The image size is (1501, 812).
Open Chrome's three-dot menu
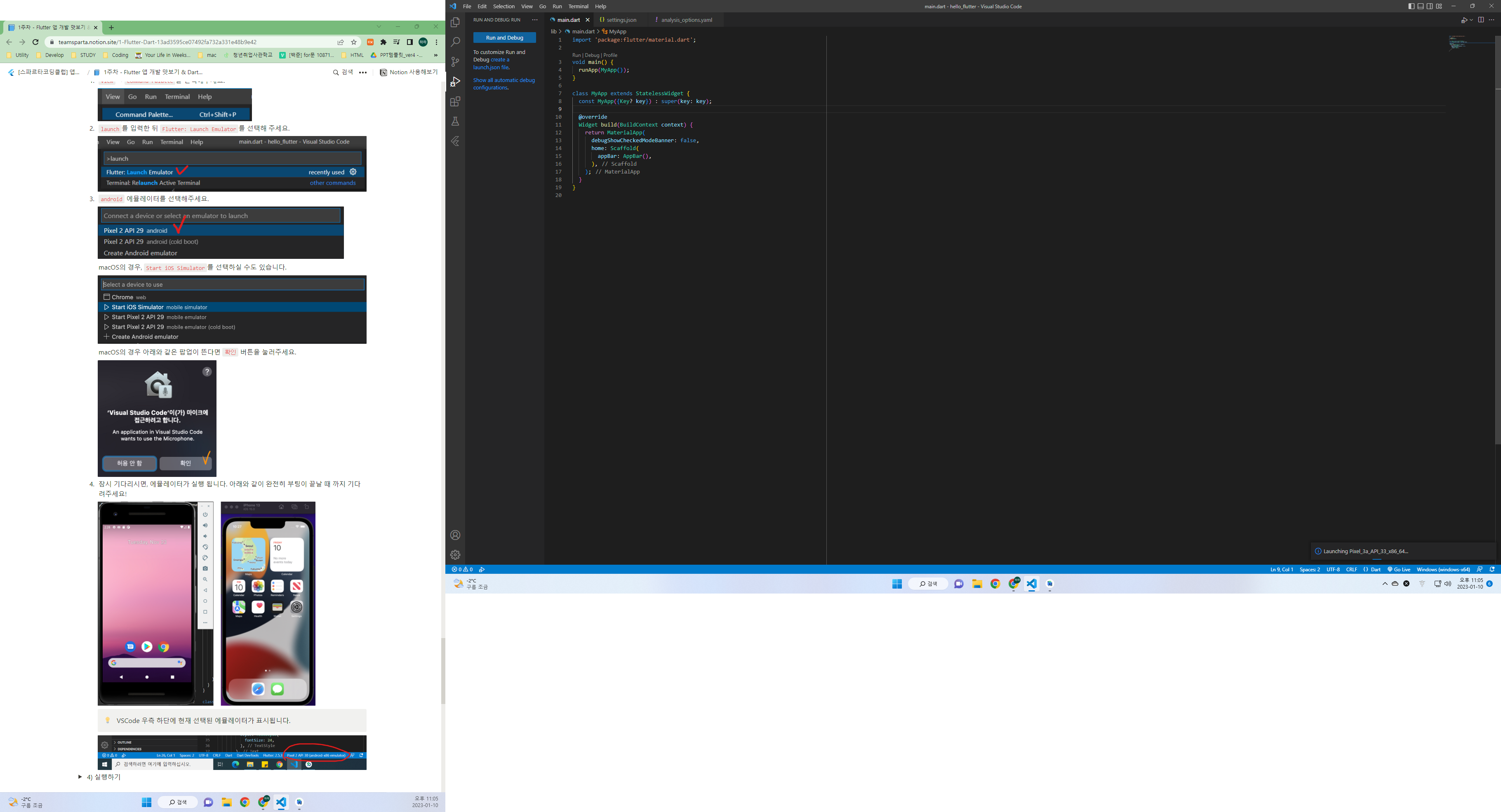pos(436,42)
